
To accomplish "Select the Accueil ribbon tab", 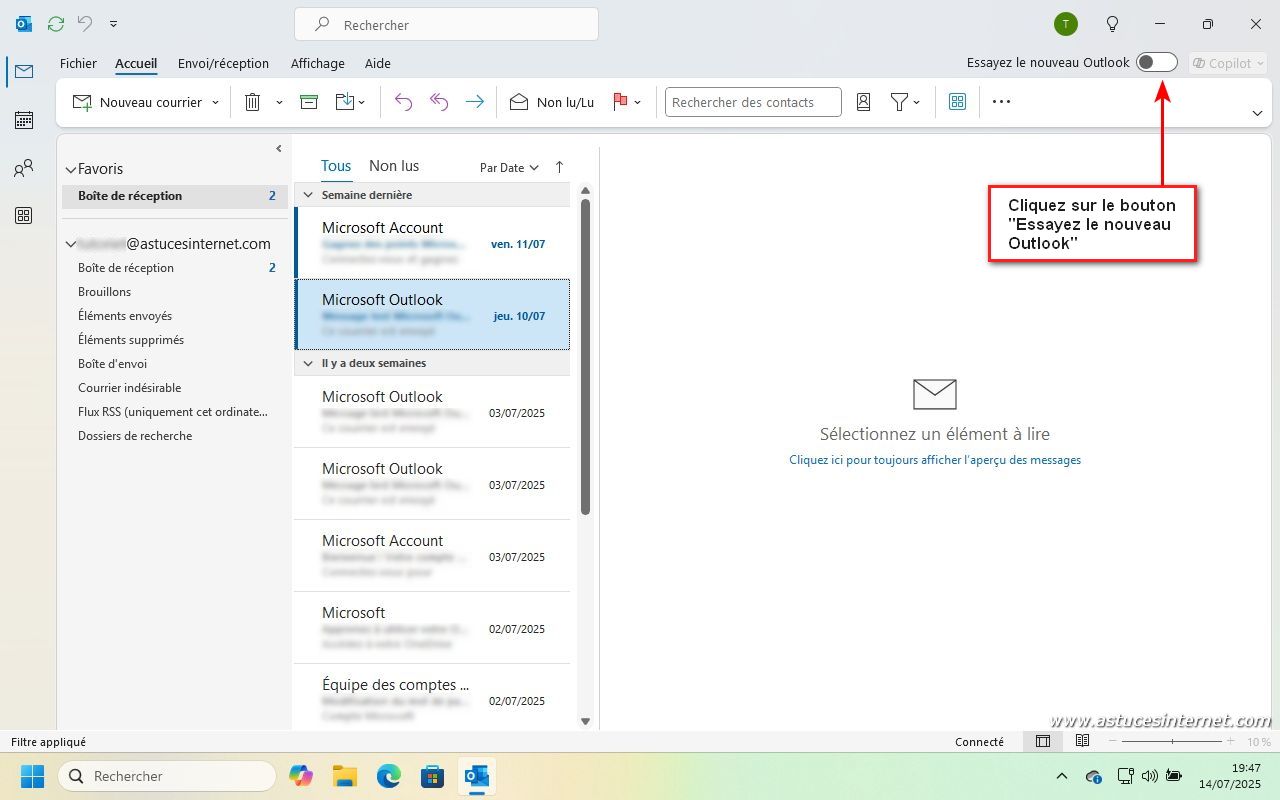I will pos(136,63).
